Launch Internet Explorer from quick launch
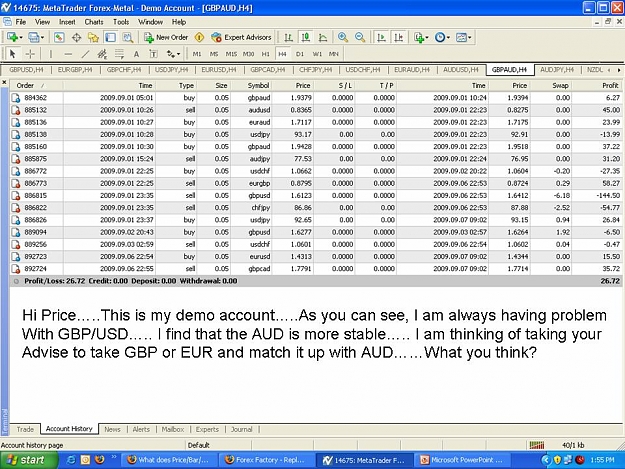The height and width of the screenshot is (469, 625). click(x=71, y=460)
